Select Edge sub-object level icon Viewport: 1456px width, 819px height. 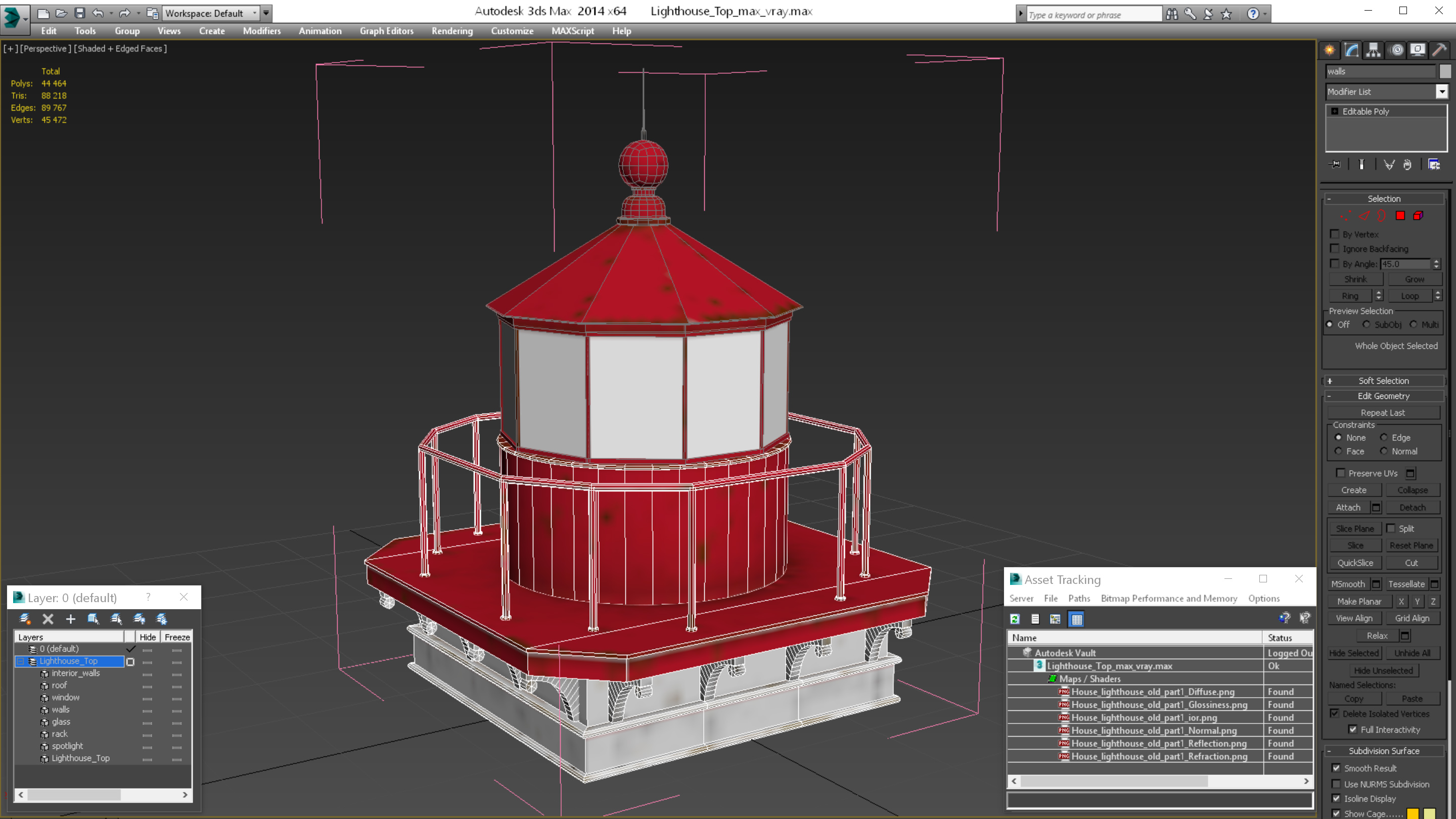[1364, 215]
